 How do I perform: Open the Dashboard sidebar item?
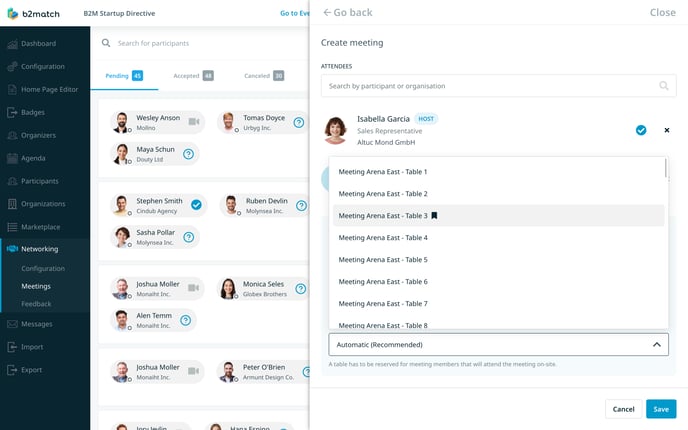(39, 43)
